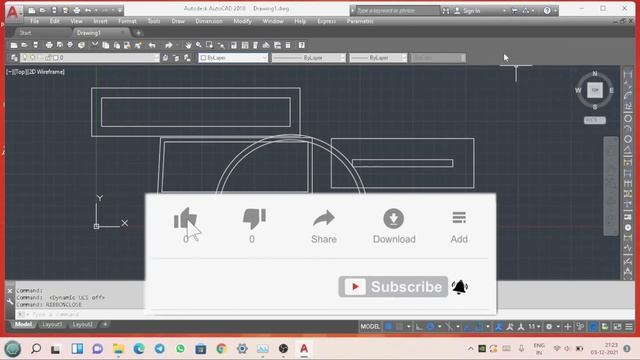Viewport: 640px width, 360px height.
Task: Click the Undo arrow in Standard toolbar
Action: (152, 45)
